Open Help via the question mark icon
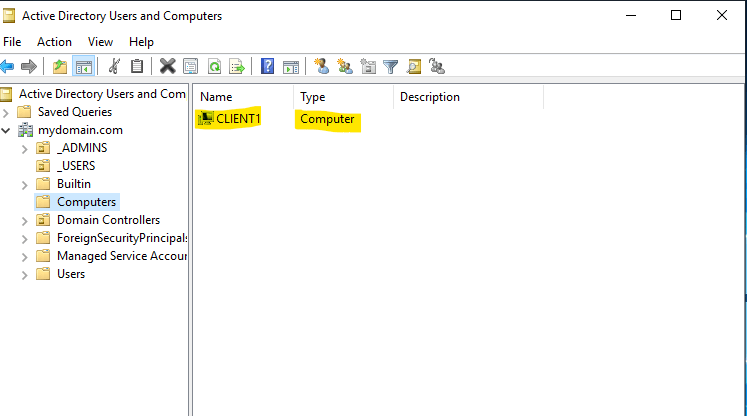Image resolution: width=747 pixels, height=416 pixels. (x=267, y=67)
